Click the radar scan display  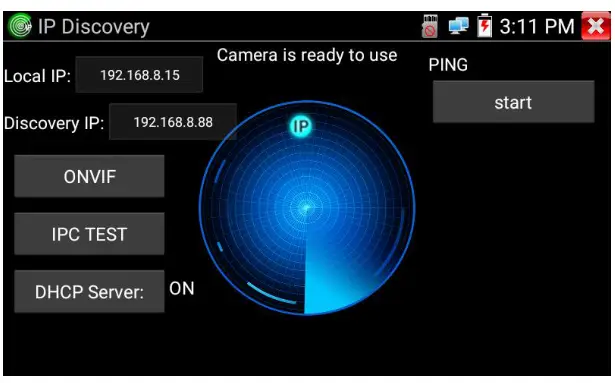click(307, 208)
